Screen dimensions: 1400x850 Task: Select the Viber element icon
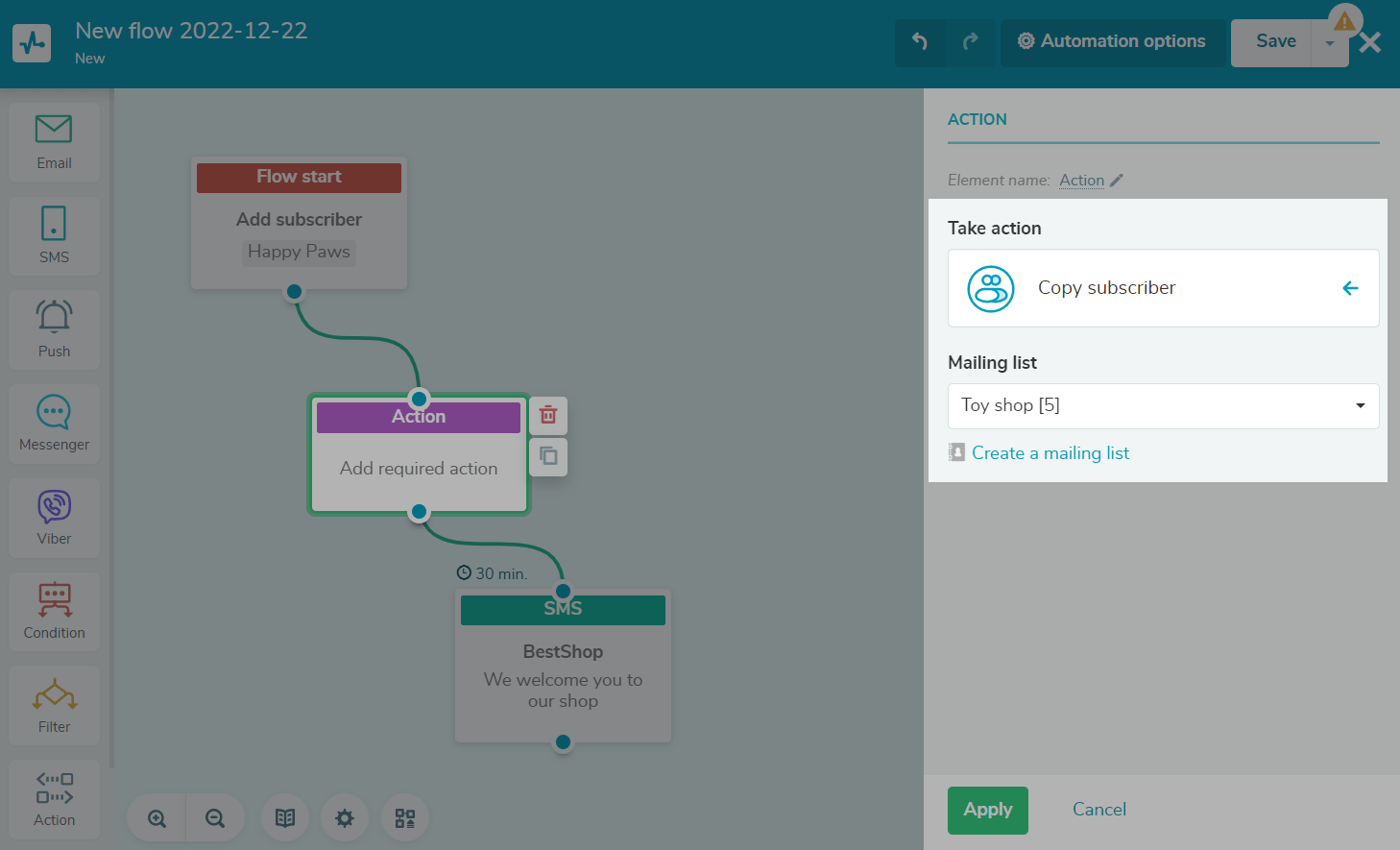[54, 517]
